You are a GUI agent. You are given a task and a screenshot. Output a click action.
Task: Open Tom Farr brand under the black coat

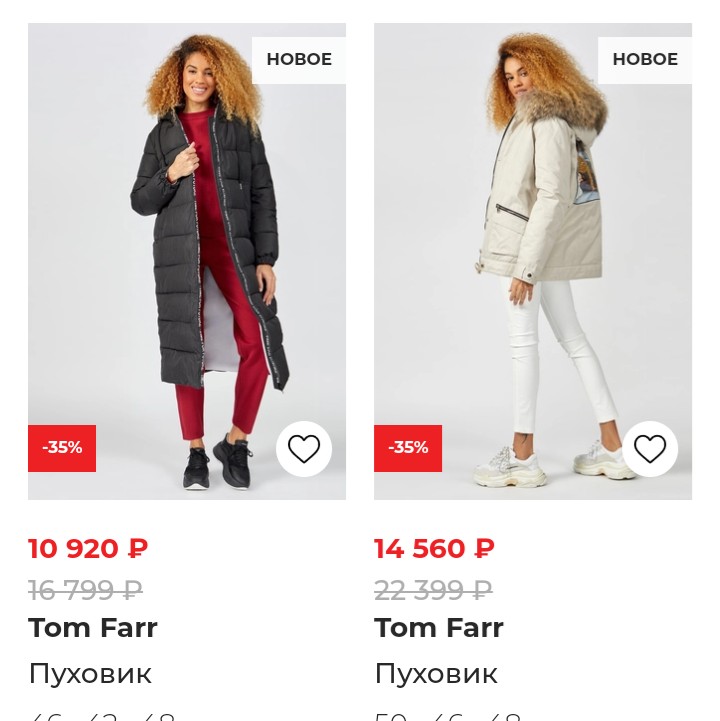[93, 628]
